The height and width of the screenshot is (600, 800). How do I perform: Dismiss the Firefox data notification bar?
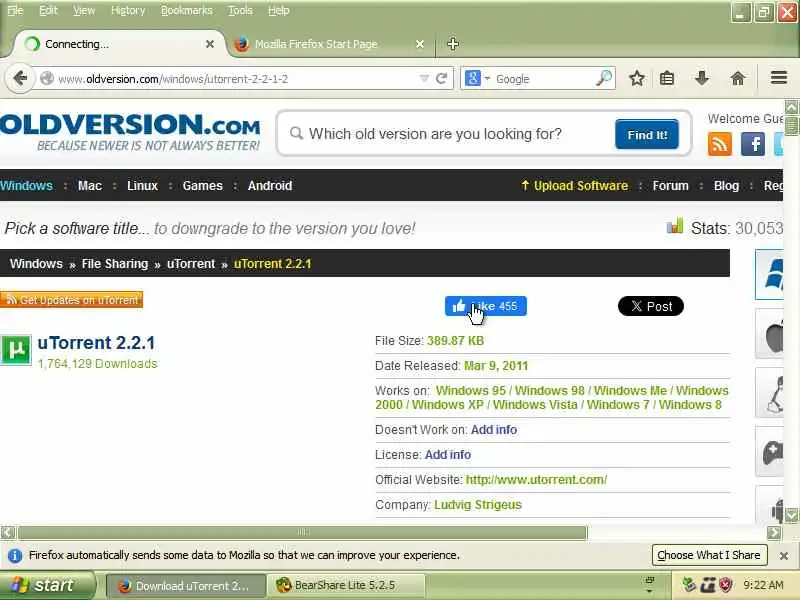(x=784, y=556)
